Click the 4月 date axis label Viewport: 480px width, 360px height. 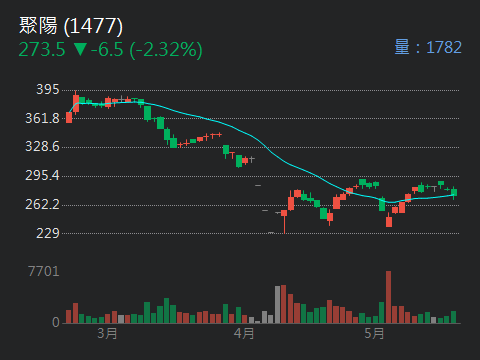[x=244, y=333]
